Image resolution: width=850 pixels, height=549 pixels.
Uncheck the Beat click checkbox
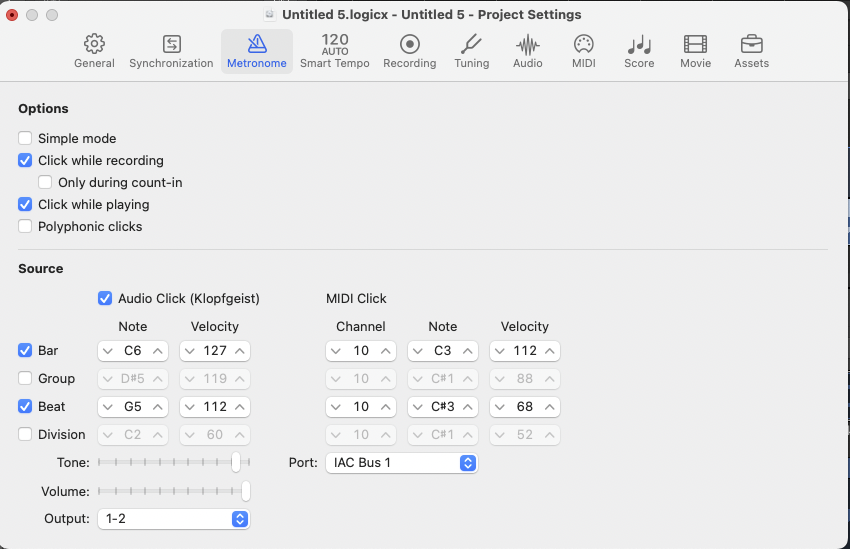[25, 406]
